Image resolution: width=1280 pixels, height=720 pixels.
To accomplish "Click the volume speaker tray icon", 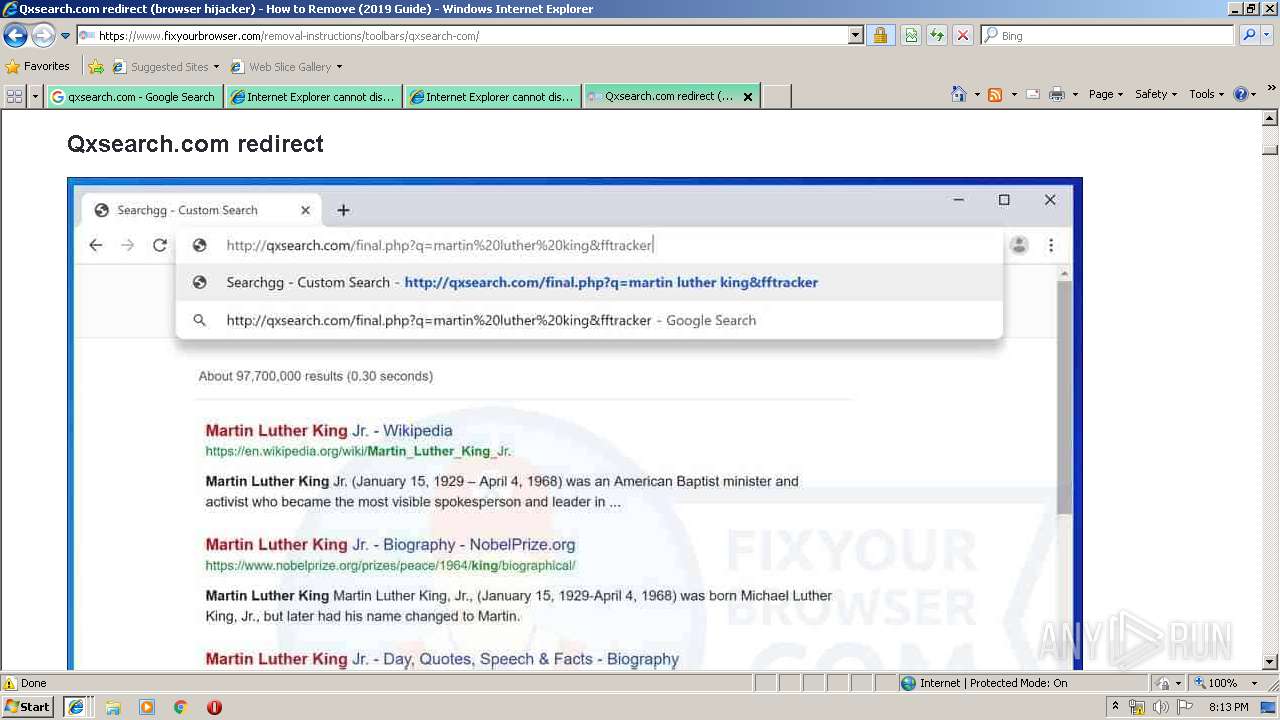I will click(x=1160, y=707).
